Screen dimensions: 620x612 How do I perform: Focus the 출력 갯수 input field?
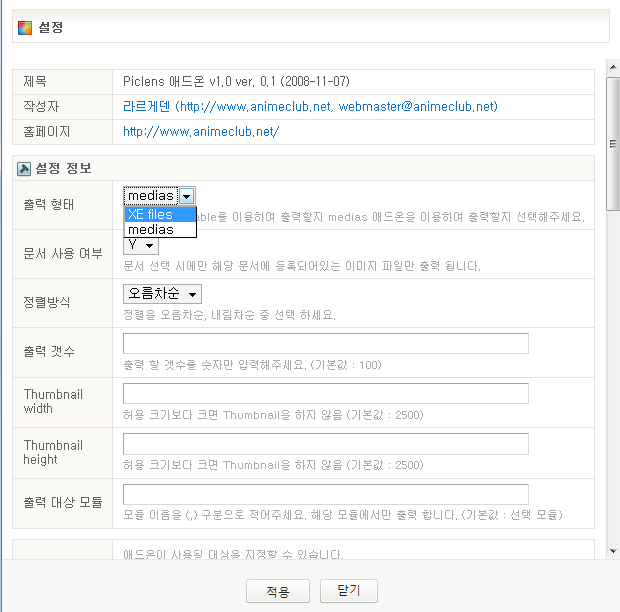click(325, 344)
